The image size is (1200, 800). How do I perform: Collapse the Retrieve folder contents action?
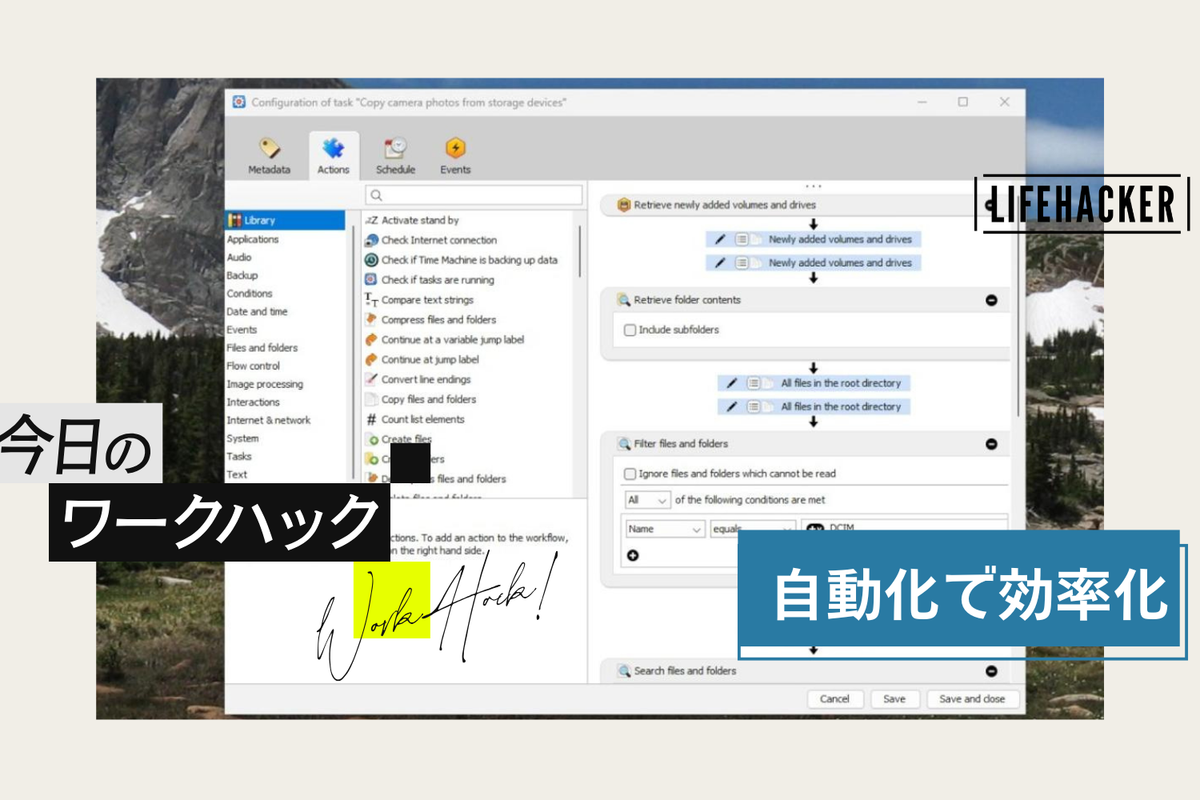[x=991, y=300]
